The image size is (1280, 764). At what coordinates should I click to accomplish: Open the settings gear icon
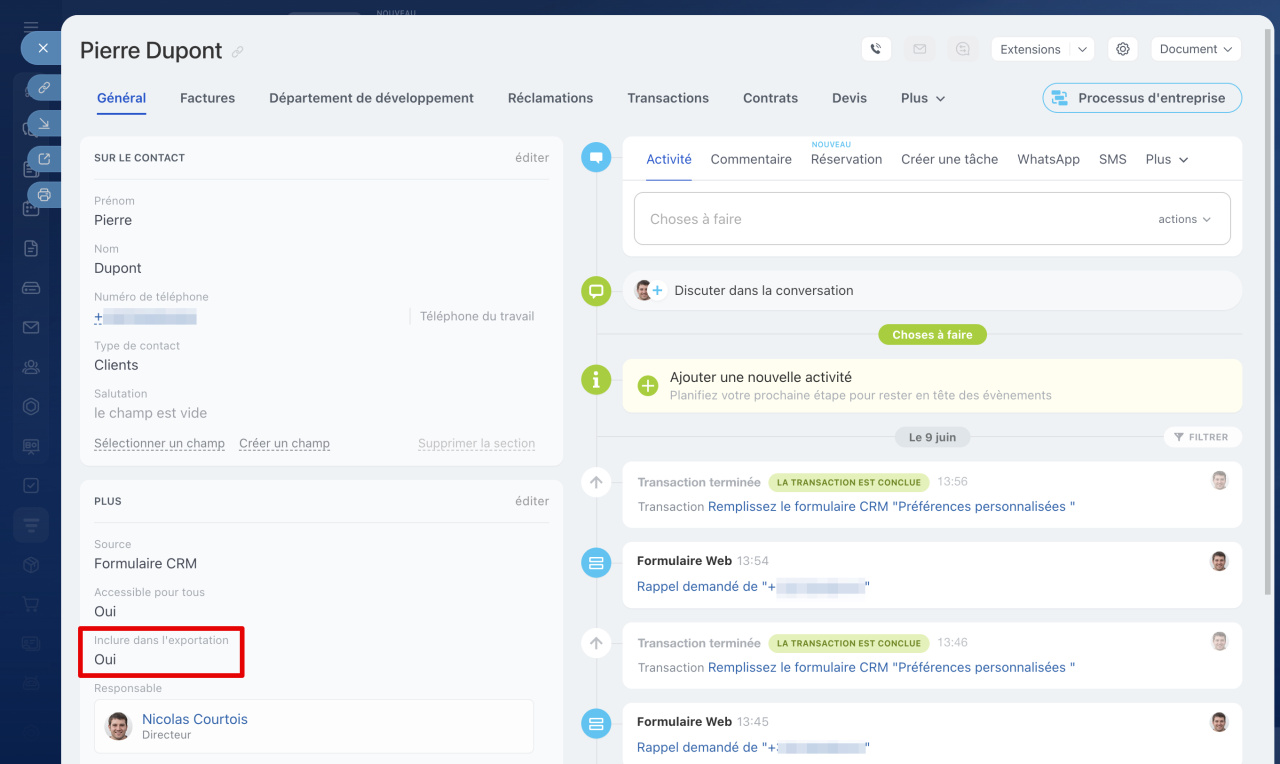pyautogui.click(x=1123, y=49)
